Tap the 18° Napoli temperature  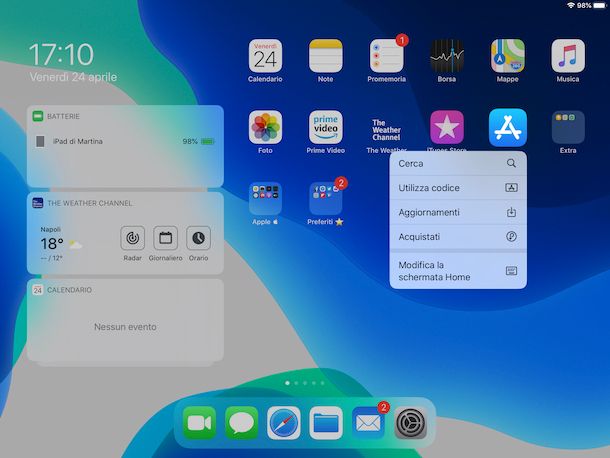click(x=52, y=244)
